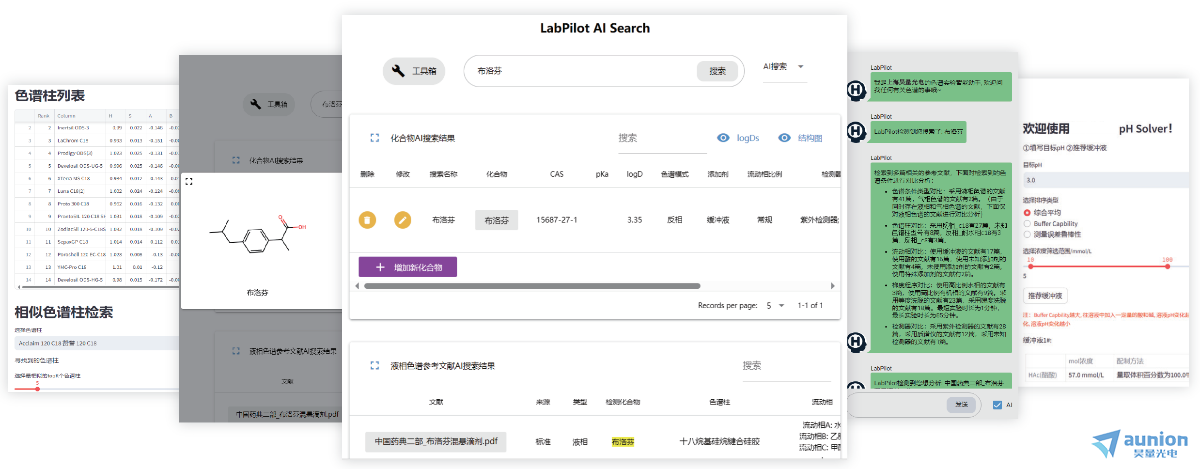The image size is (1200, 469).
Task: Click the orange trash delete icon for 布洛芬
Action: (367, 219)
